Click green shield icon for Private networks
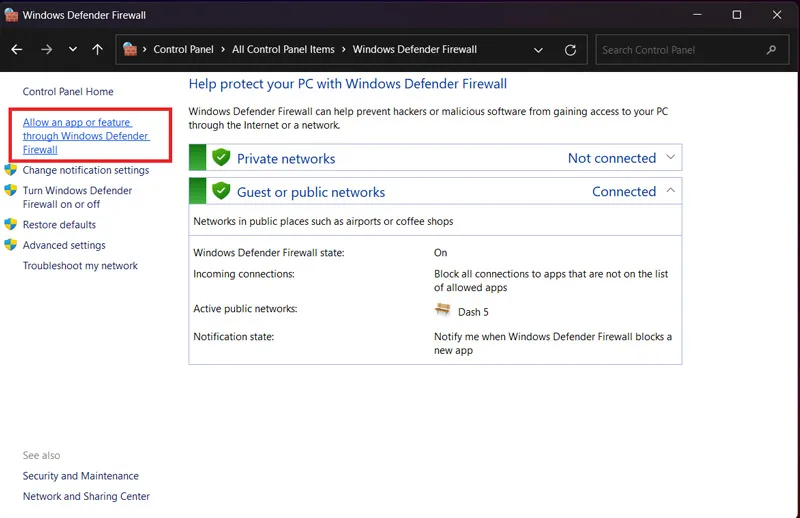The width and height of the screenshot is (800, 518). click(221, 157)
